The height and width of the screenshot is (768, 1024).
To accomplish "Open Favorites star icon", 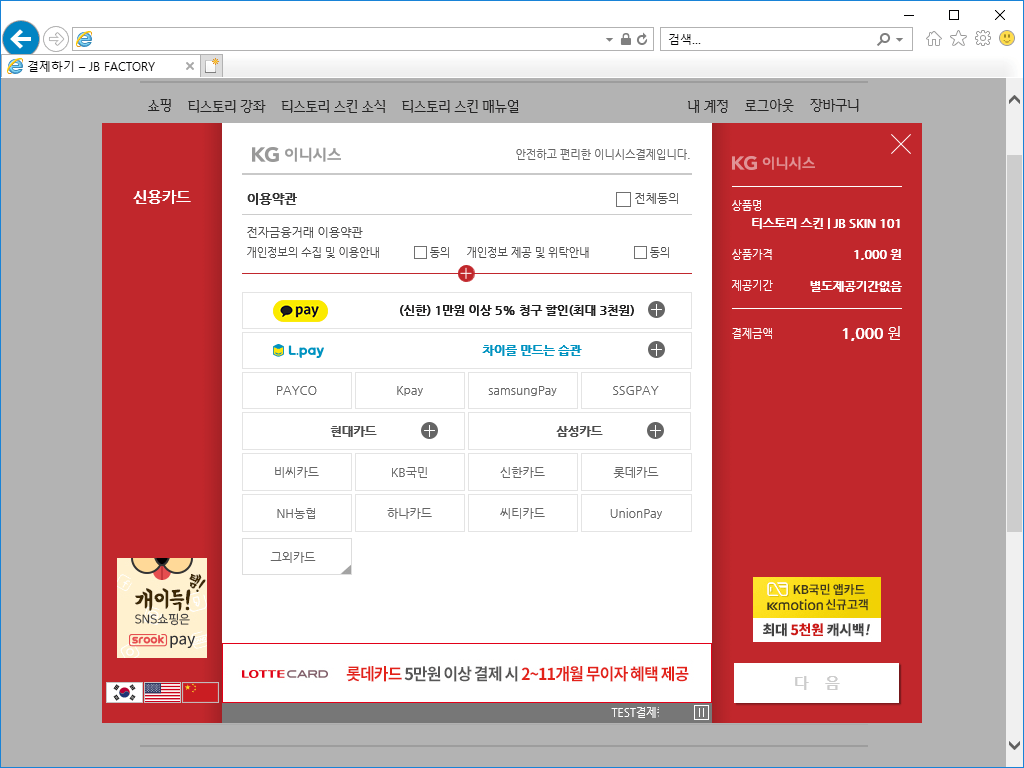I will pos(958,39).
